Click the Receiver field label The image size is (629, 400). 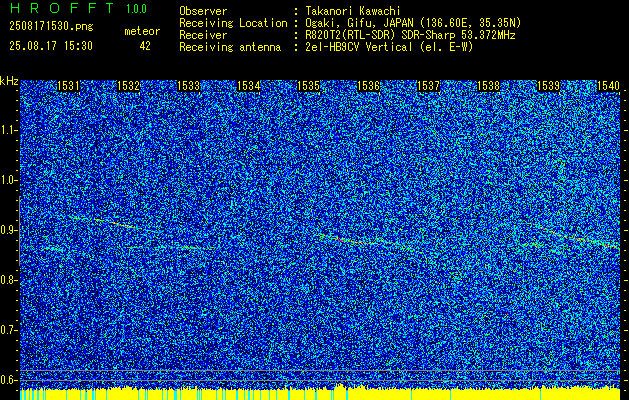203,35
